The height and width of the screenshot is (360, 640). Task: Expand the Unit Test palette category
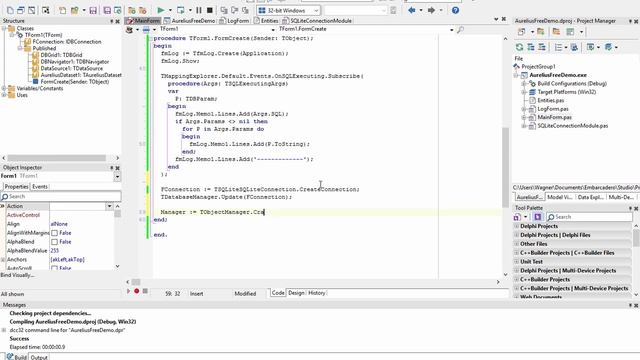click(516, 262)
